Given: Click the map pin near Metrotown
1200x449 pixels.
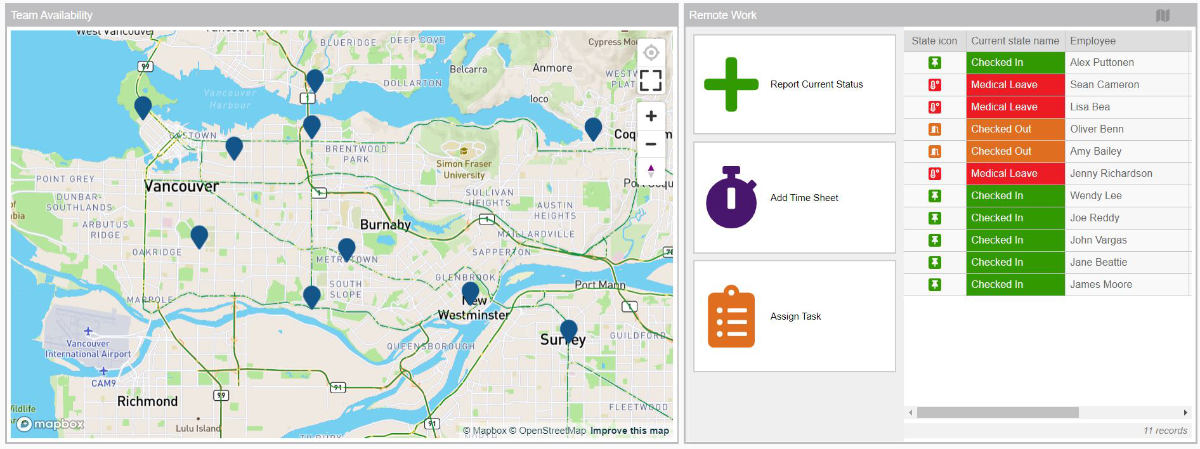Looking at the screenshot, I should coord(347,248).
